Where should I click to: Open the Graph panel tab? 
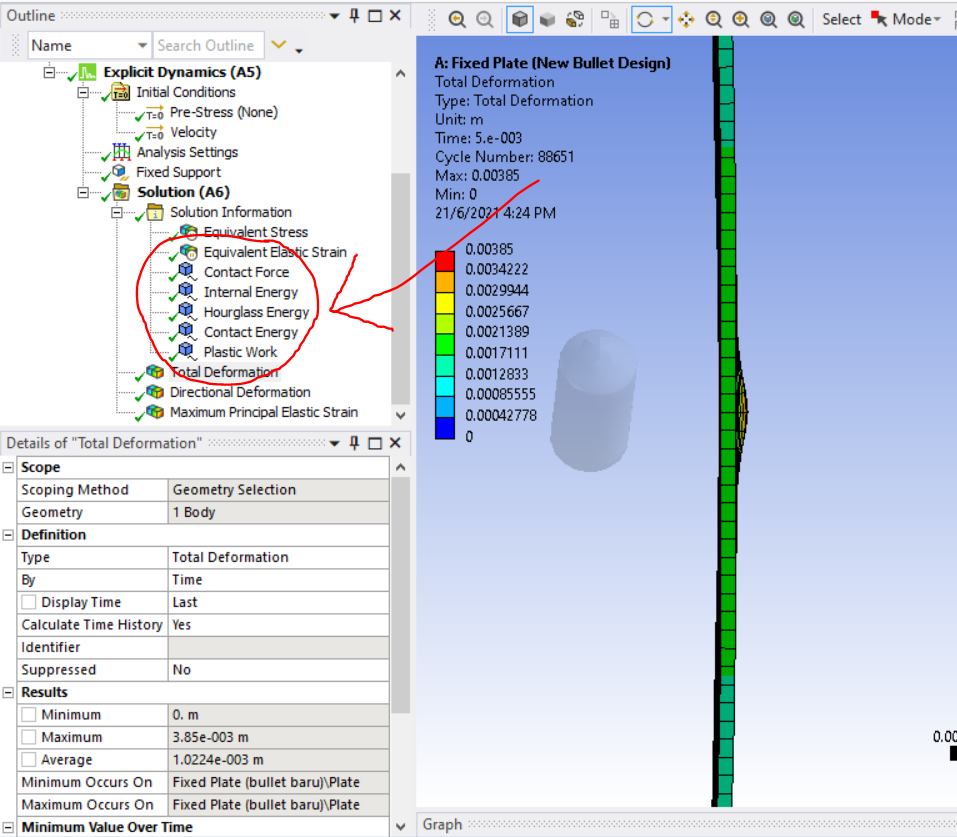point(442,824)
